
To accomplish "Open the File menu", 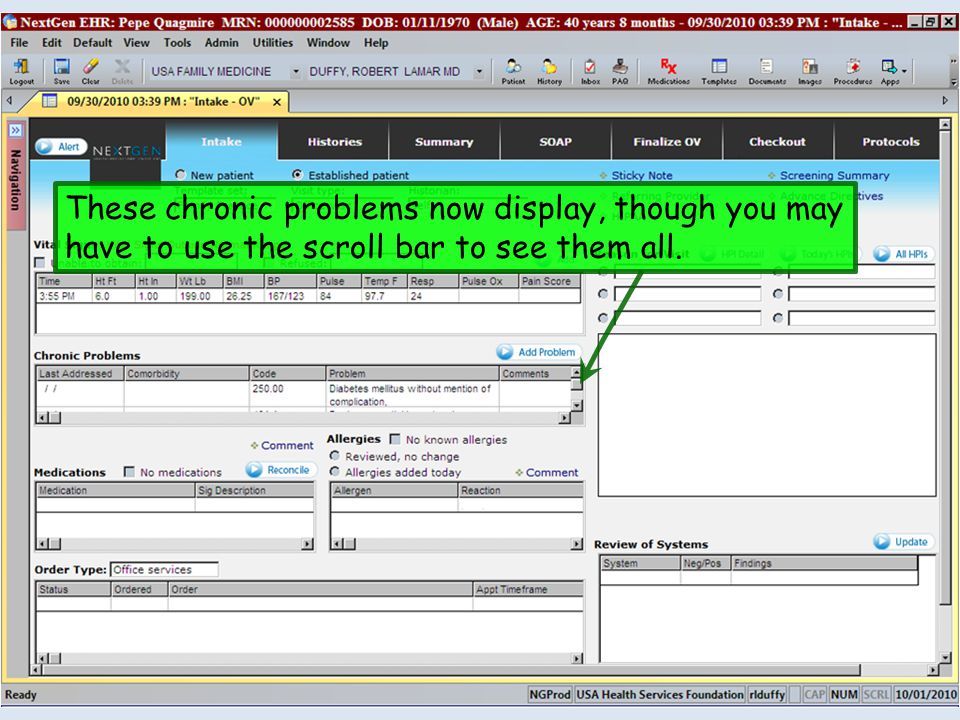I will 19,42.
